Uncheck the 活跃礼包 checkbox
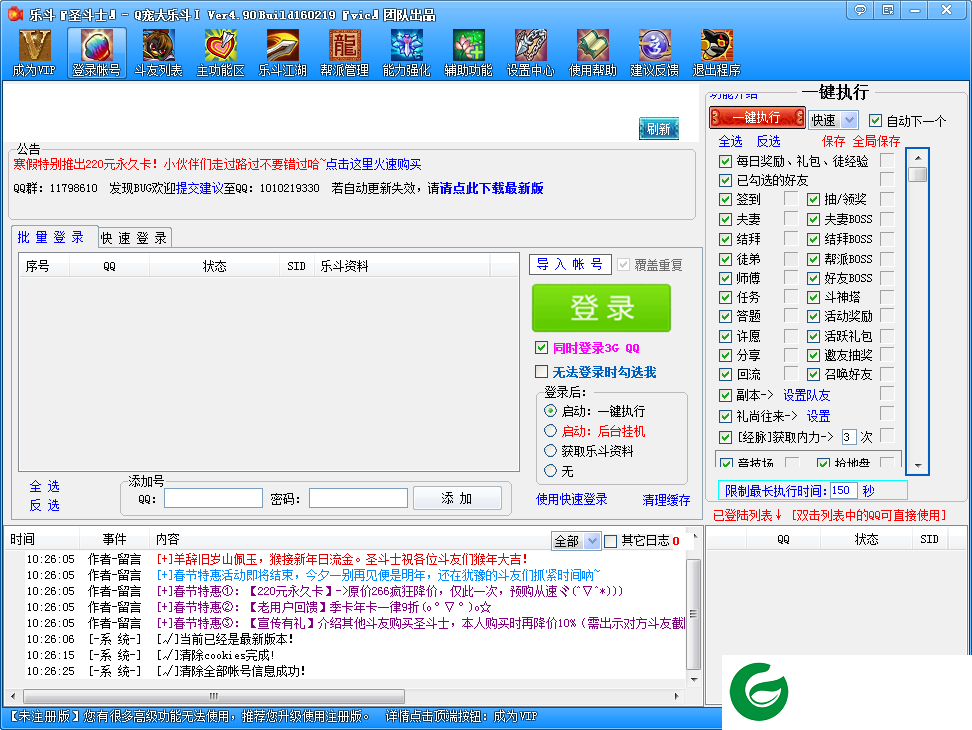The height and width of the screenshot is (730, 972). pyautogui.click(x=813, y=336)
